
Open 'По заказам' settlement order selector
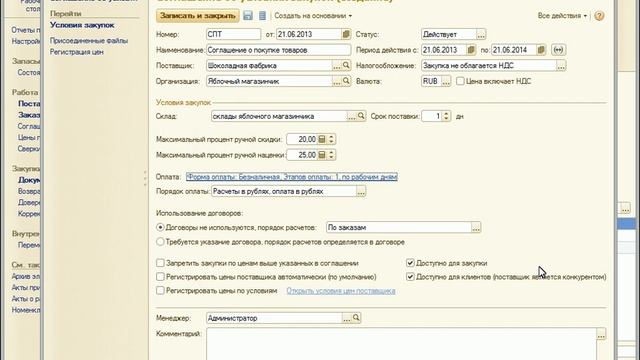click(x=476, y=227)
